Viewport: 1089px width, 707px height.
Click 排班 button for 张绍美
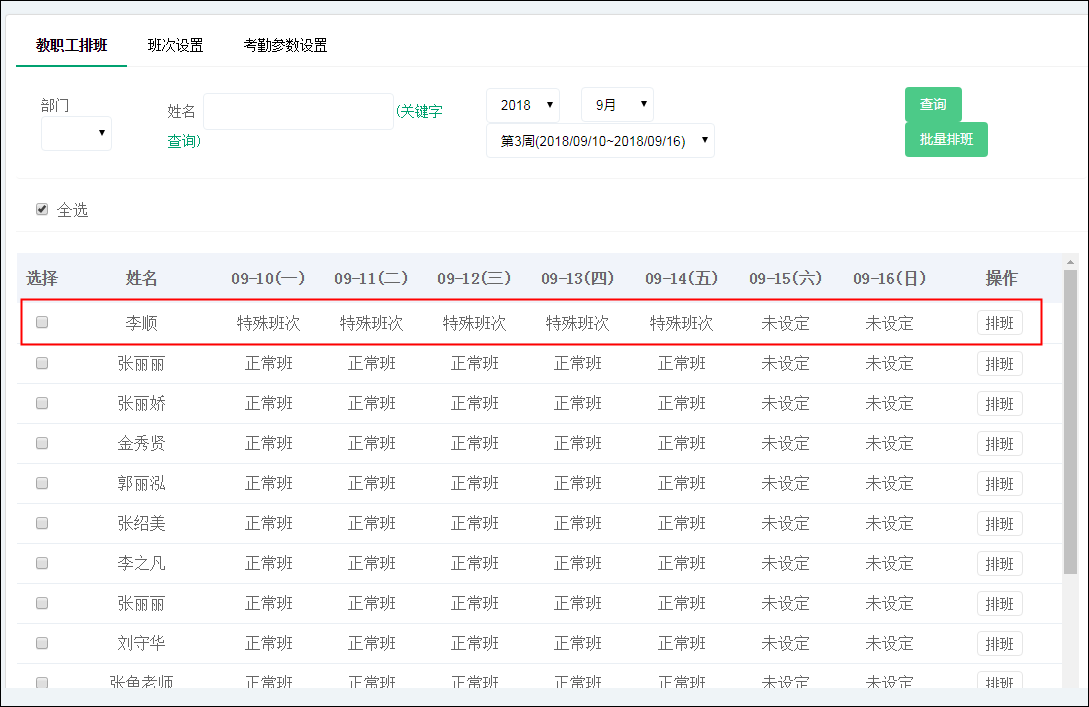click(x=999, y=523)
